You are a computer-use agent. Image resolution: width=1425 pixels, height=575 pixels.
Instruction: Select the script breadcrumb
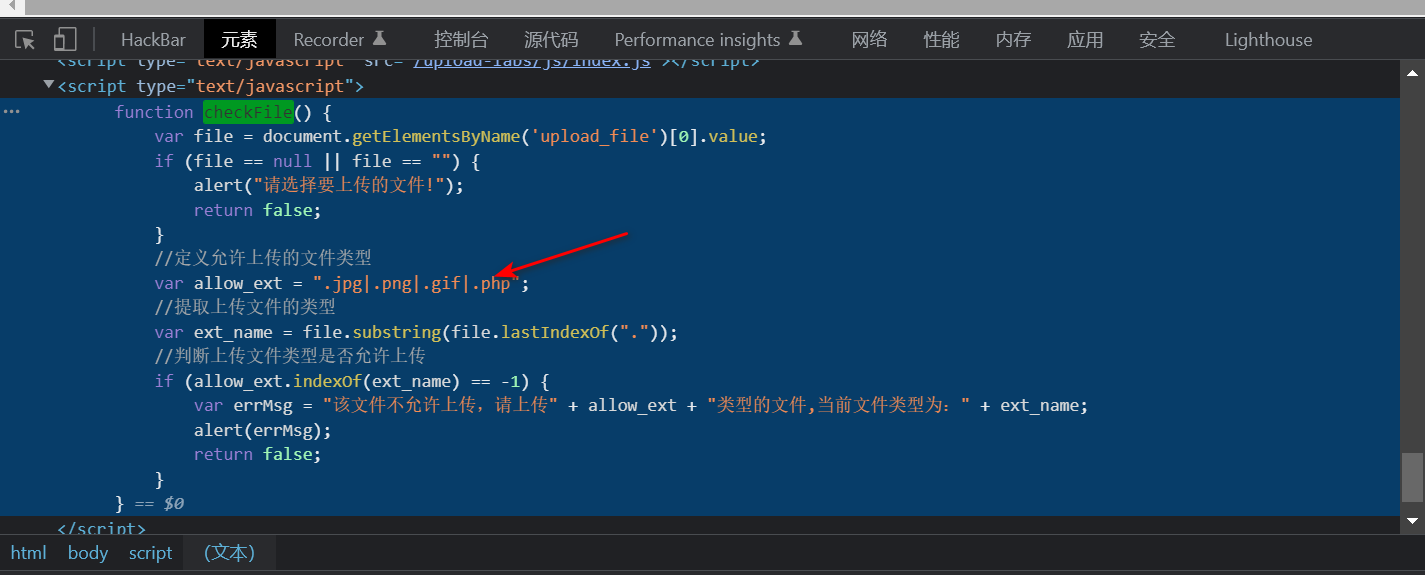150,553
